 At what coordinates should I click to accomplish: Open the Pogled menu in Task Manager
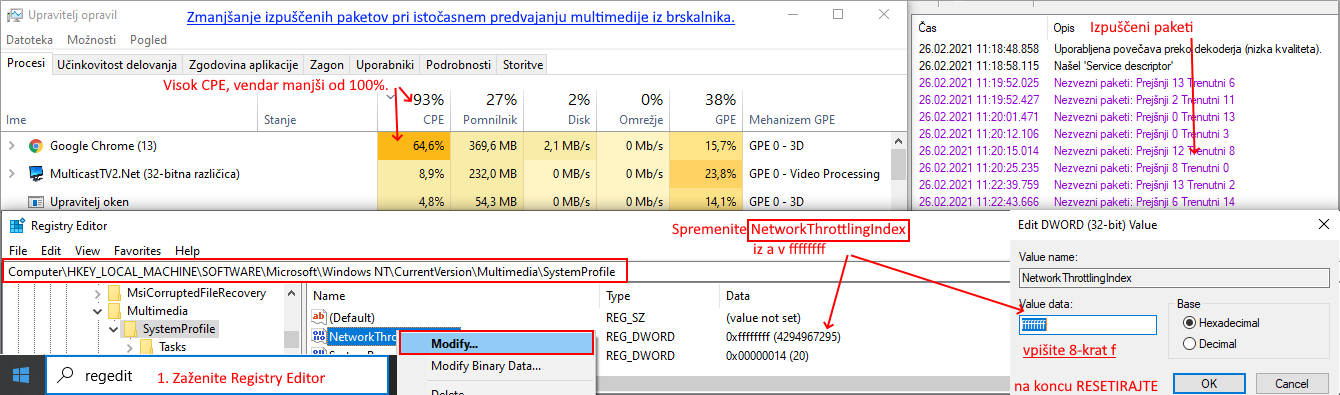point(148,40)
